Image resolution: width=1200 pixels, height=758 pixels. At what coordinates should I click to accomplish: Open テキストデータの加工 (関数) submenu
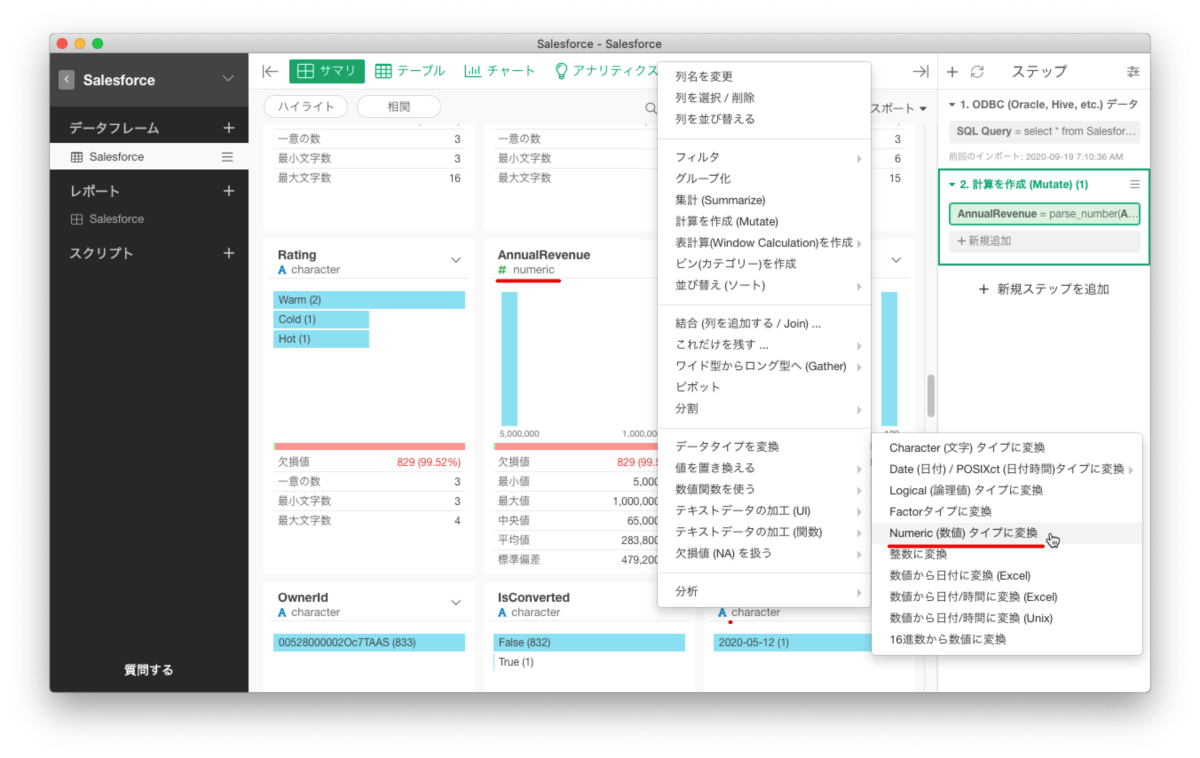[x=764, y=532]
